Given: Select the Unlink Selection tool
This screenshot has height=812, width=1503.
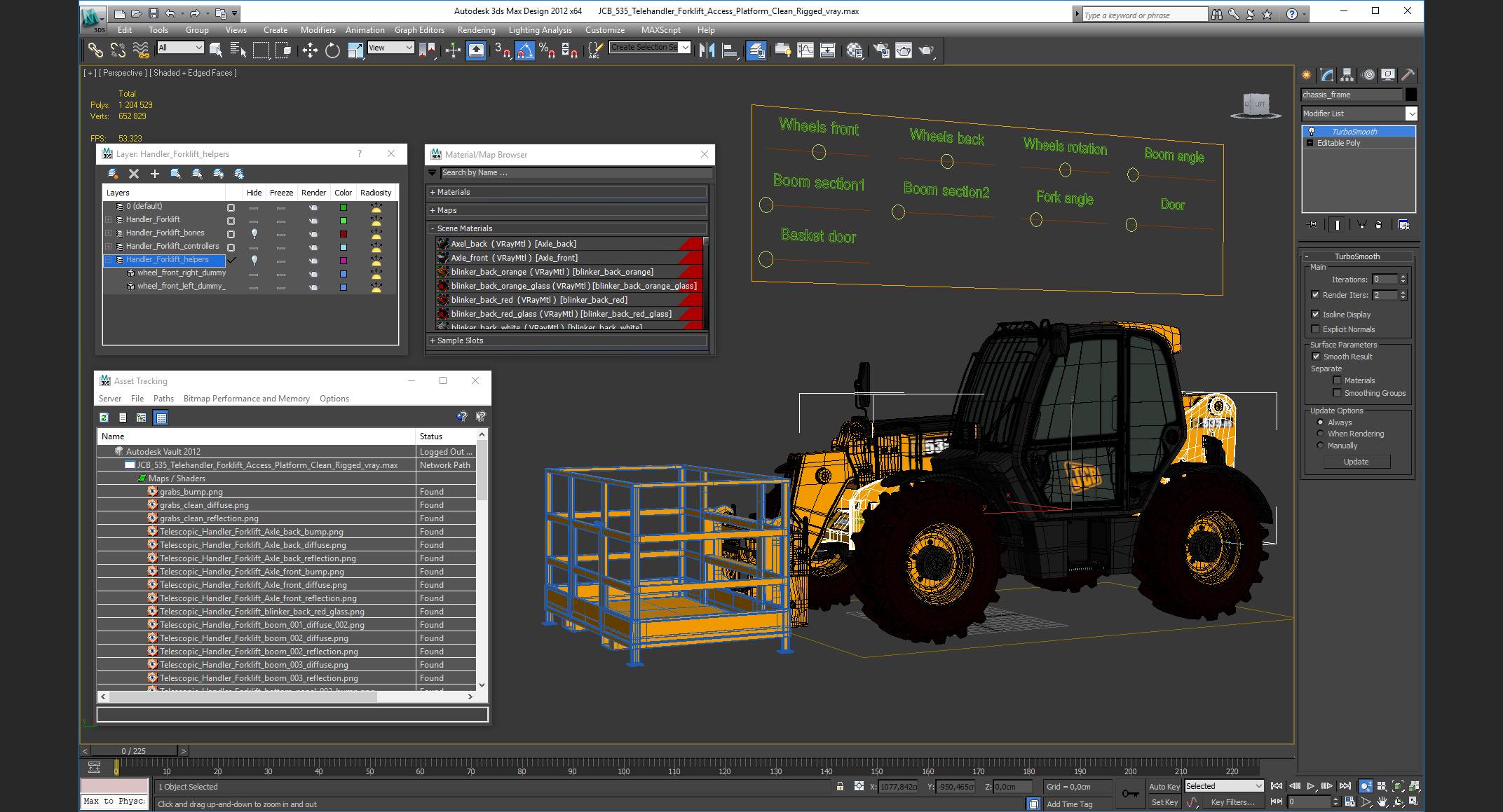Looking at the screenshot, I should click(118, 50).
